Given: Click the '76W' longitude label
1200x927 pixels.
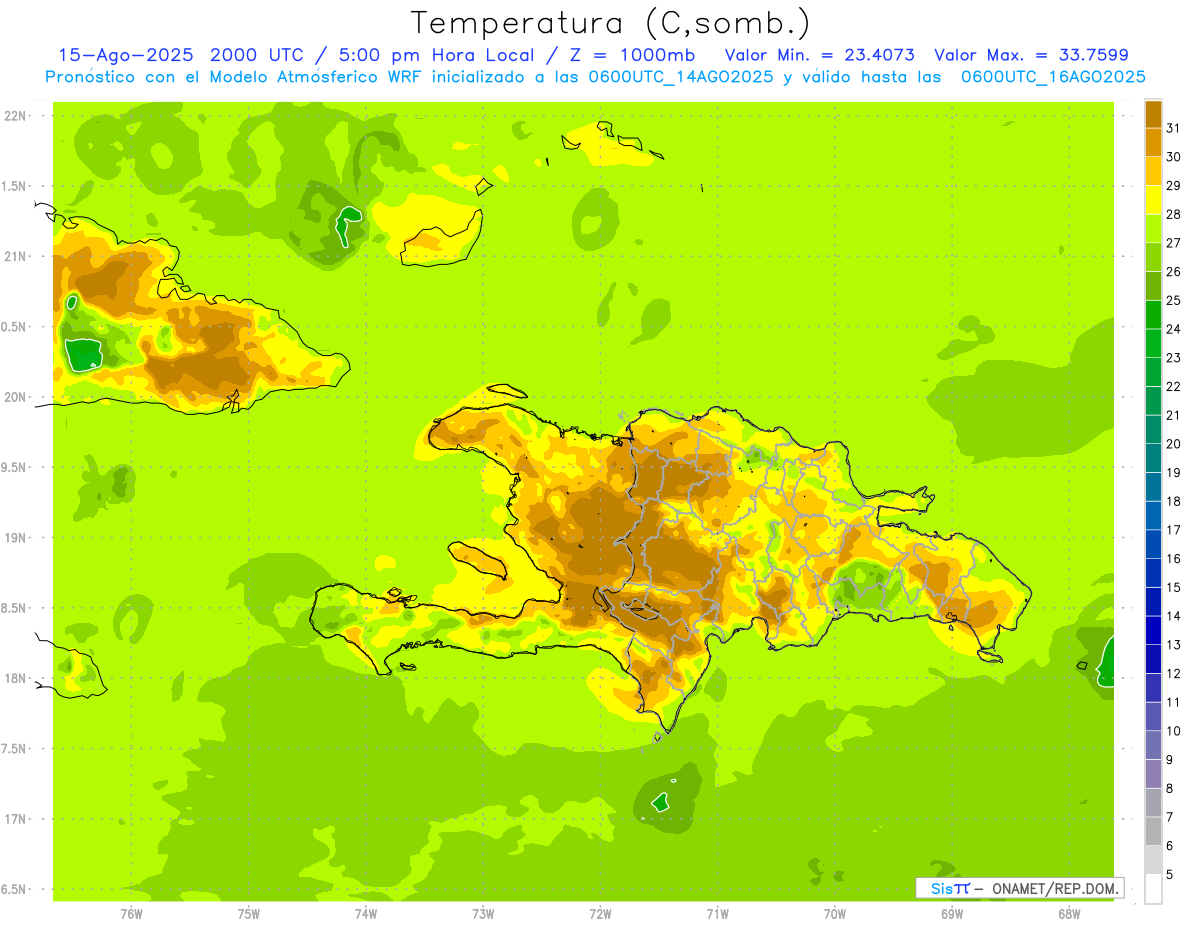Looking at the screenshot, I should (131, 914).
